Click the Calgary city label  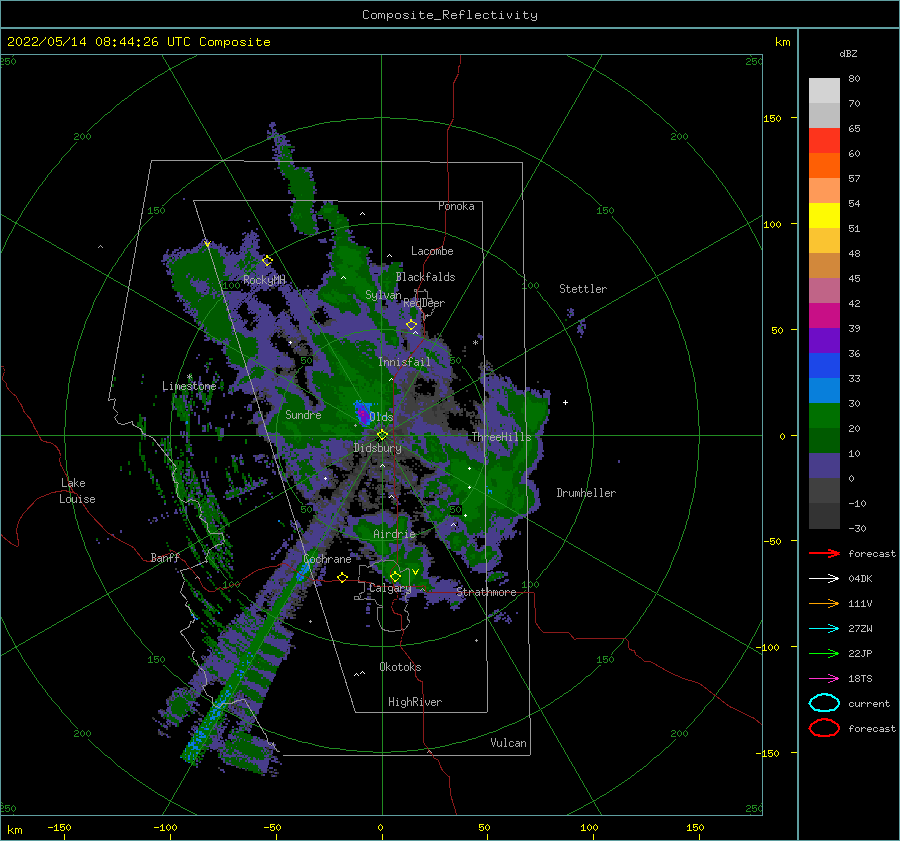[x=390, y=588]
